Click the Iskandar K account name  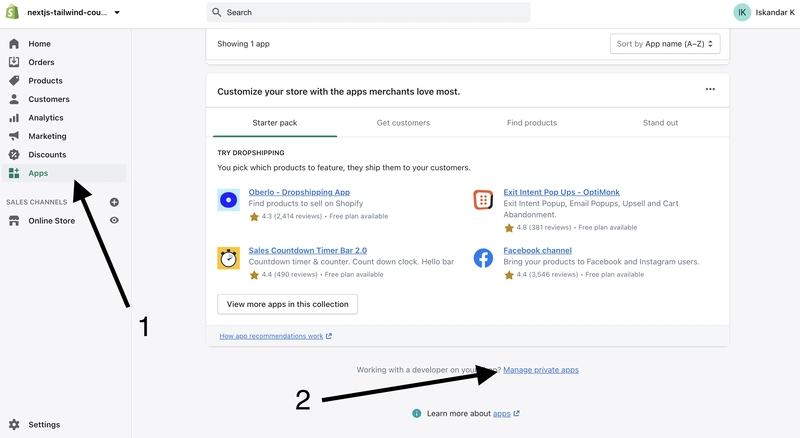point(775,12)
